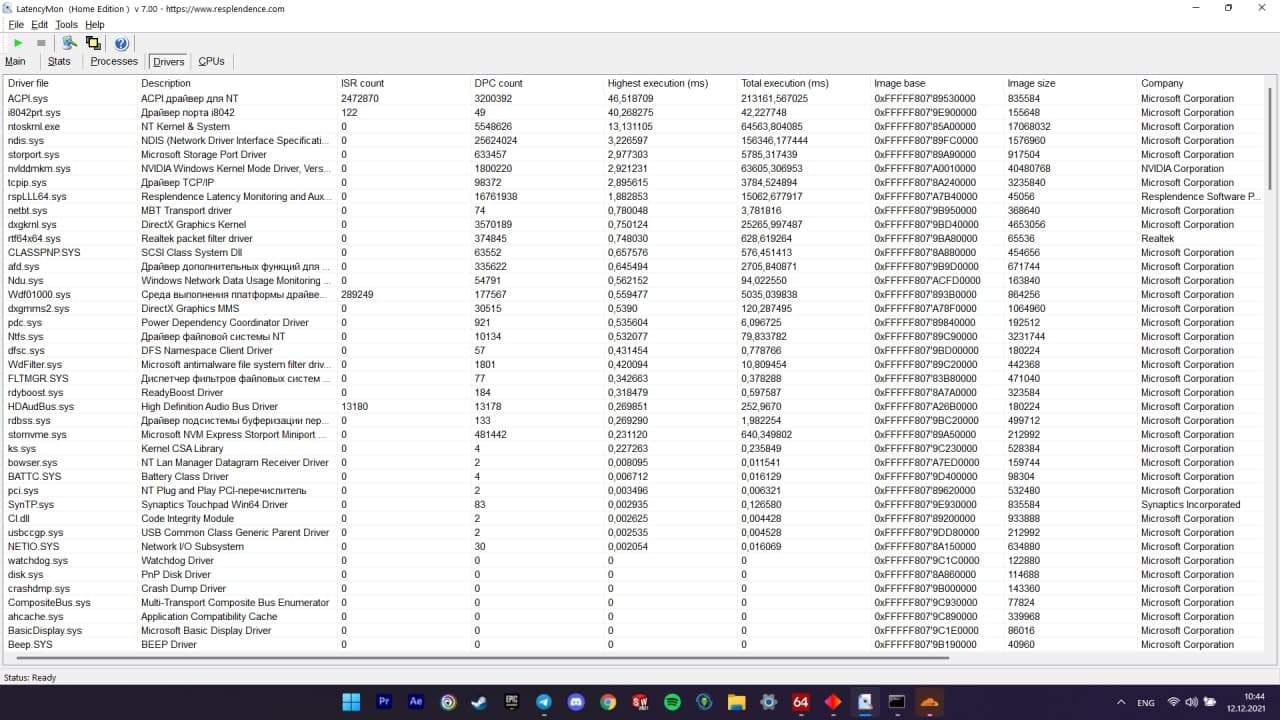Select the Wdf01000.sys driver row
This screenshot has width=1280, height=720.
coord(635,295)
